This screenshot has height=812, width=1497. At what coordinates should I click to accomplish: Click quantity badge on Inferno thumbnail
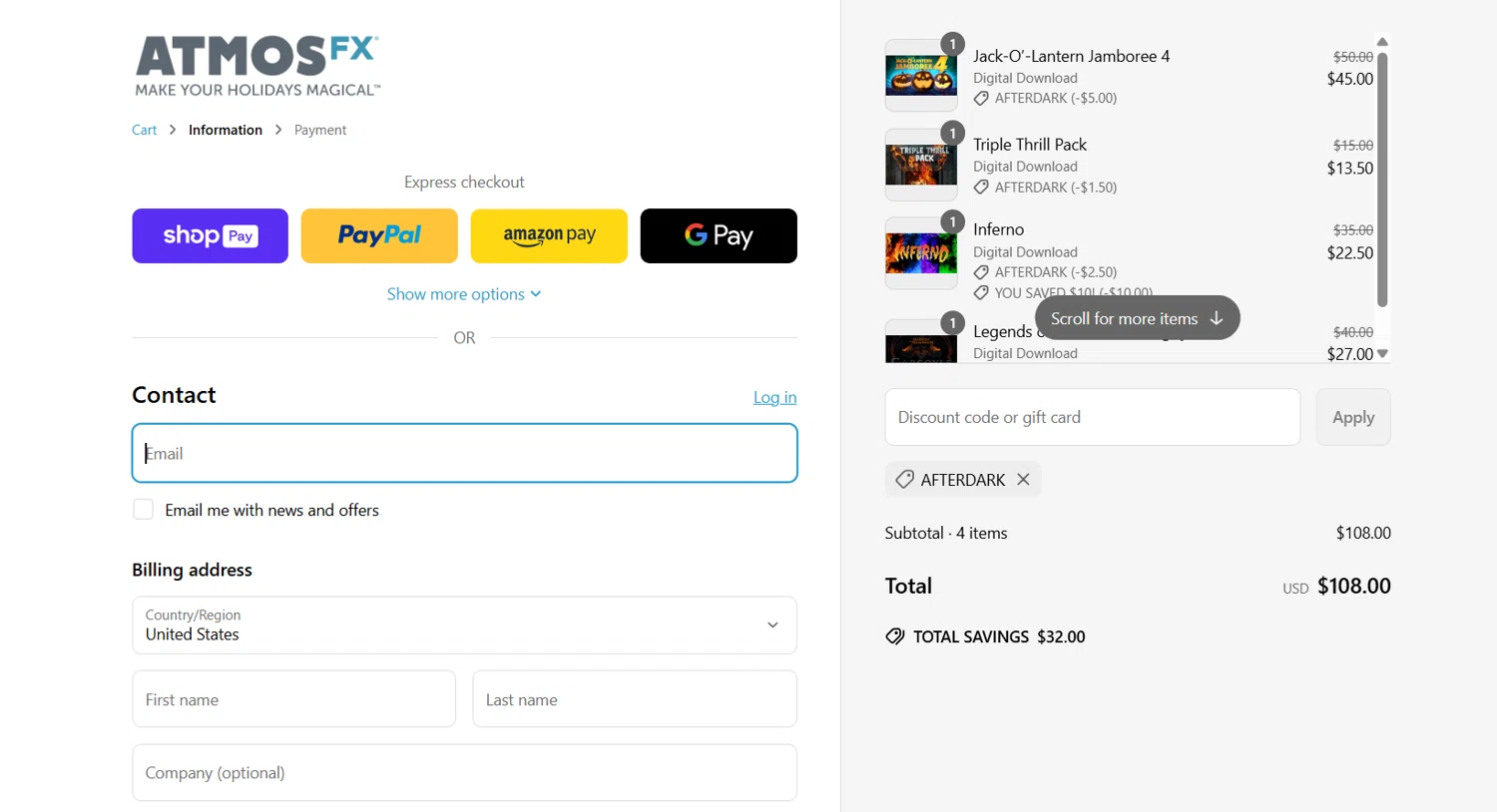(x=953, y=221)
